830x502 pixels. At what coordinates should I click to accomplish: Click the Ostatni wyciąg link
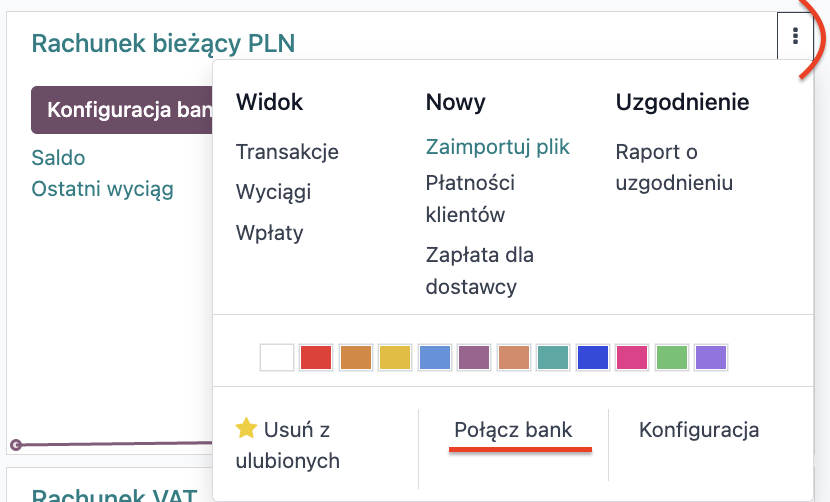pyautogui.click(x=103, y=189)
